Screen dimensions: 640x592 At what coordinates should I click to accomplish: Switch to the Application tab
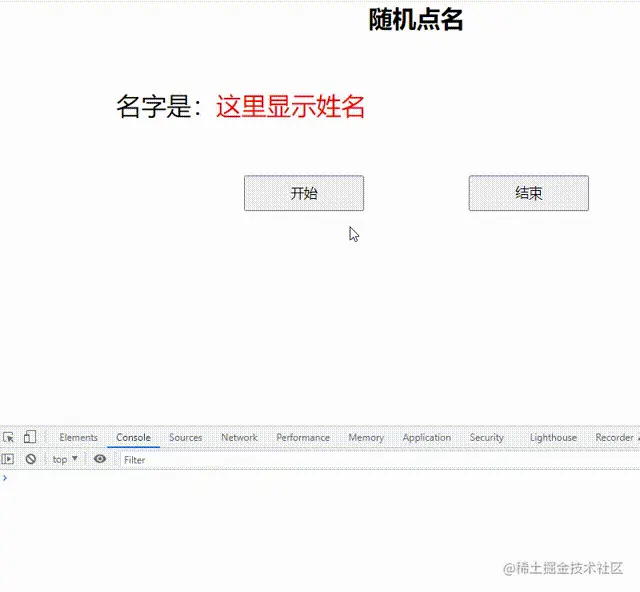point(427,437)
